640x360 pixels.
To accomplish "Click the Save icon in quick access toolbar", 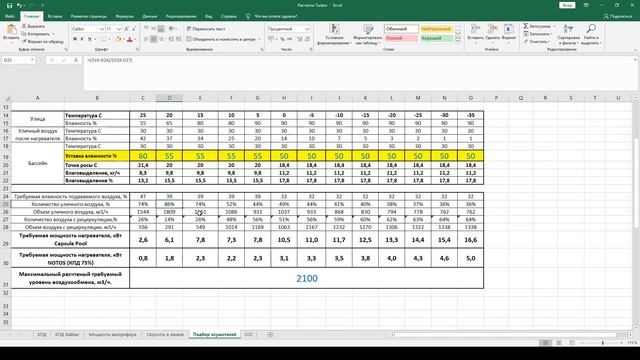I will [x=9, y=6].
